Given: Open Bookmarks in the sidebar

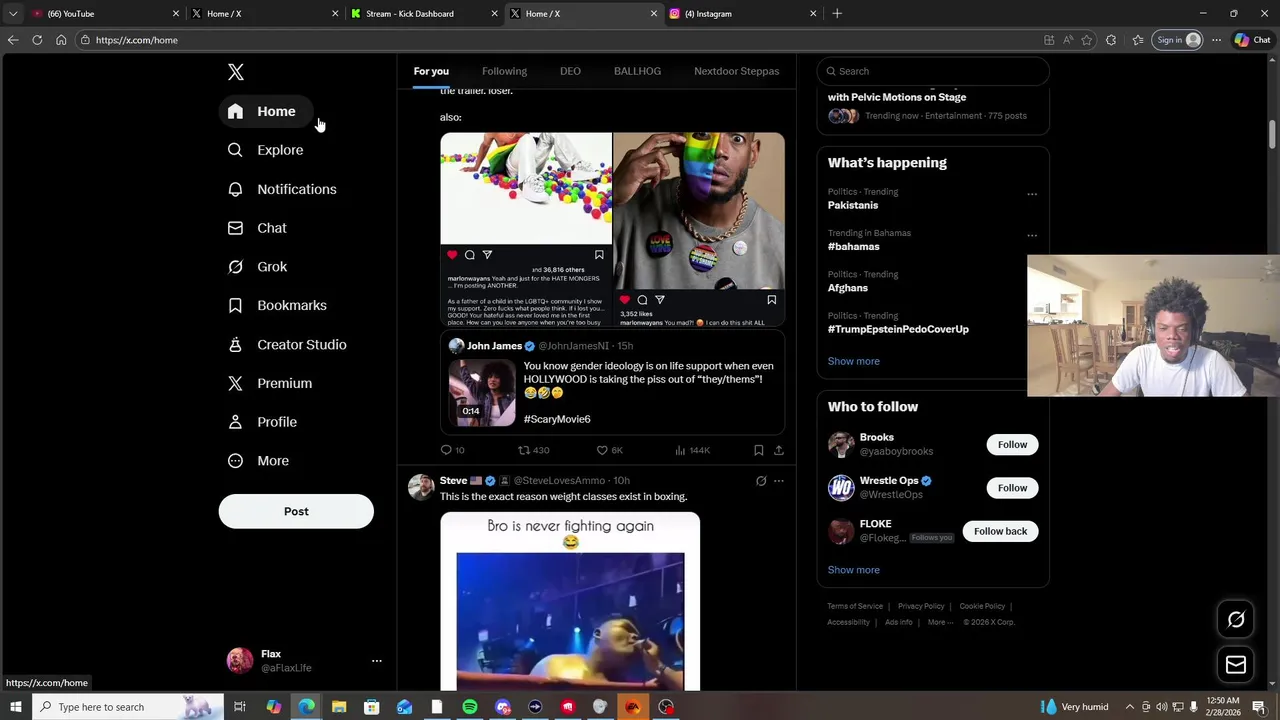Looking at the screenshot, I should 277,305.
